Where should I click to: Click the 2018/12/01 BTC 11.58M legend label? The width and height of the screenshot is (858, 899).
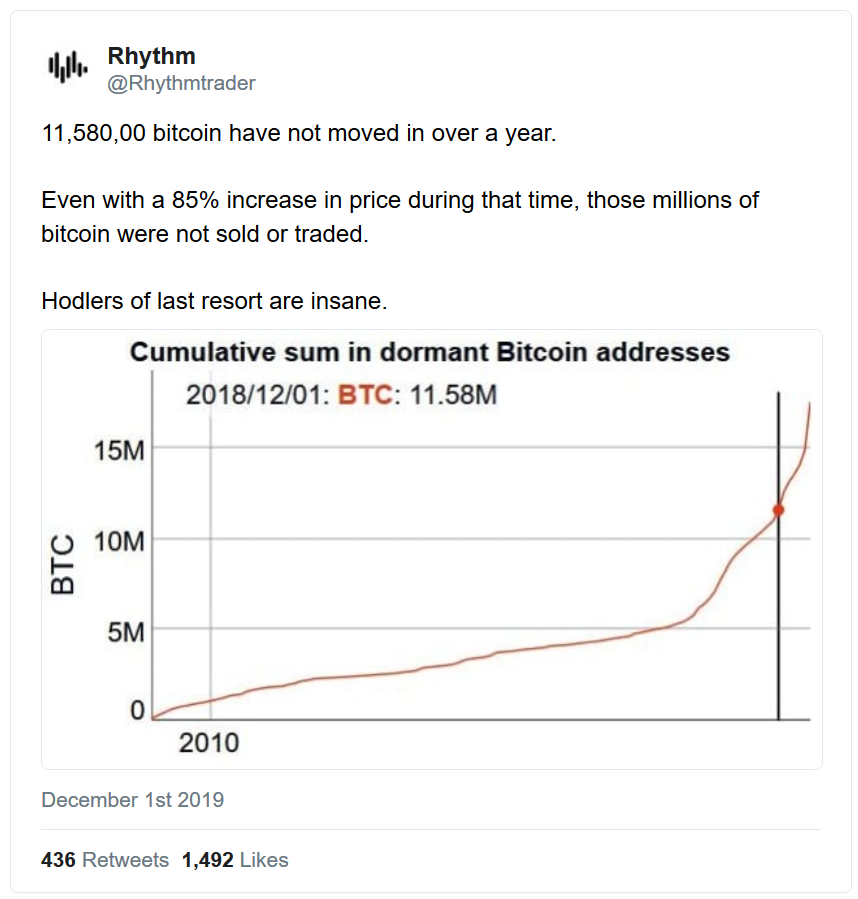pos(341,394)
